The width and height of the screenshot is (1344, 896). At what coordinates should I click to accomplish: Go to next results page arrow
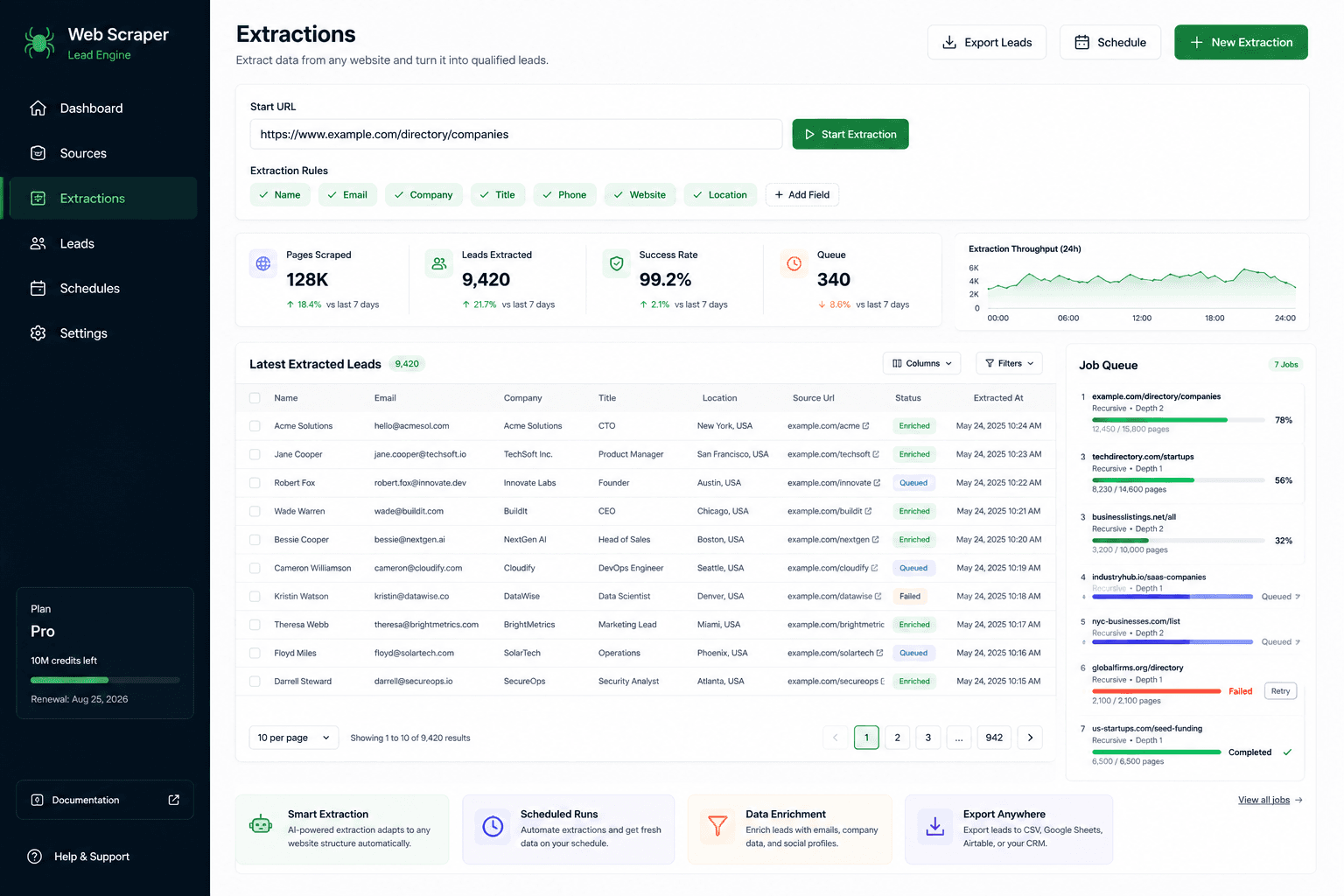tap(1031, 738)
